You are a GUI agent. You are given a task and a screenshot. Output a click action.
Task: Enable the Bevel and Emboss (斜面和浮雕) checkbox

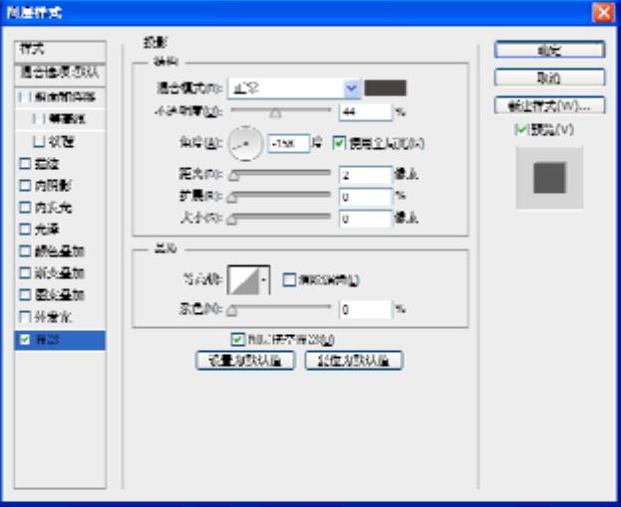tap(25, 97)
